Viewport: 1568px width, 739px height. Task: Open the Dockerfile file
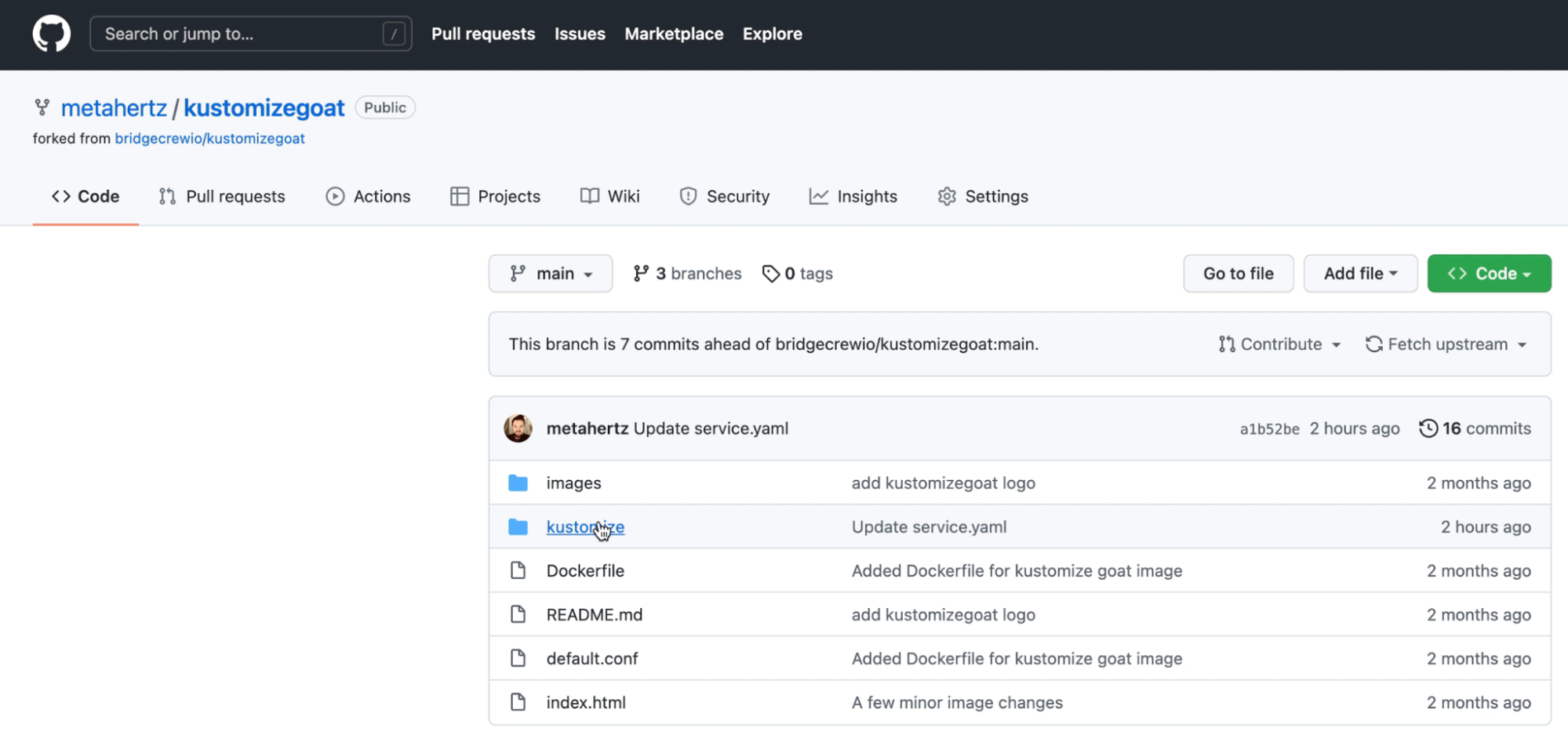pos(585,571)
